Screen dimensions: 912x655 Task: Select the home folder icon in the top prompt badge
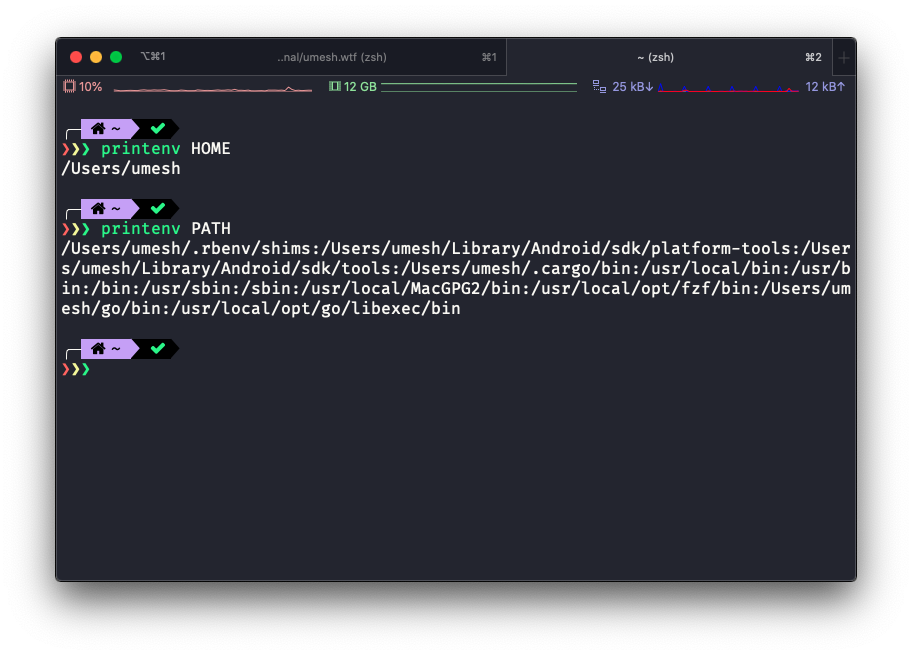[x=97, y=128]
